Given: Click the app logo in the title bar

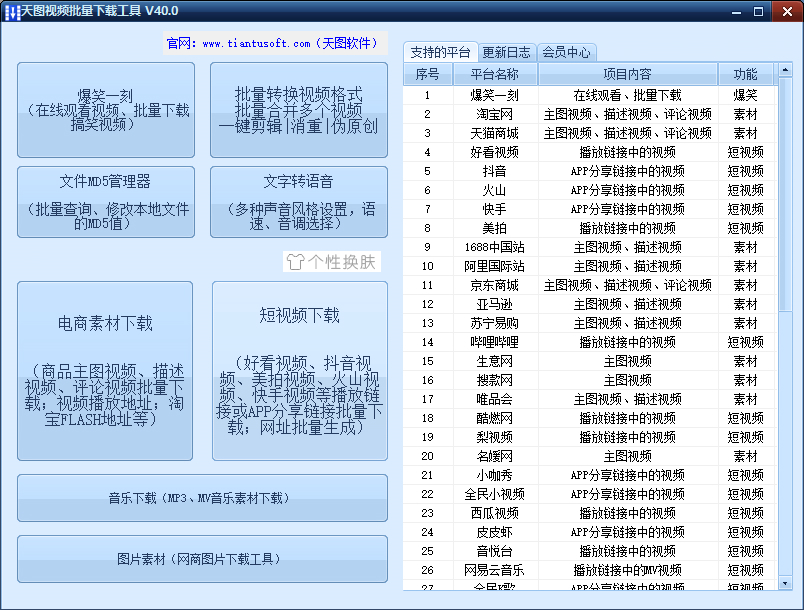Looking at the screenshot, I should [14, 10].
